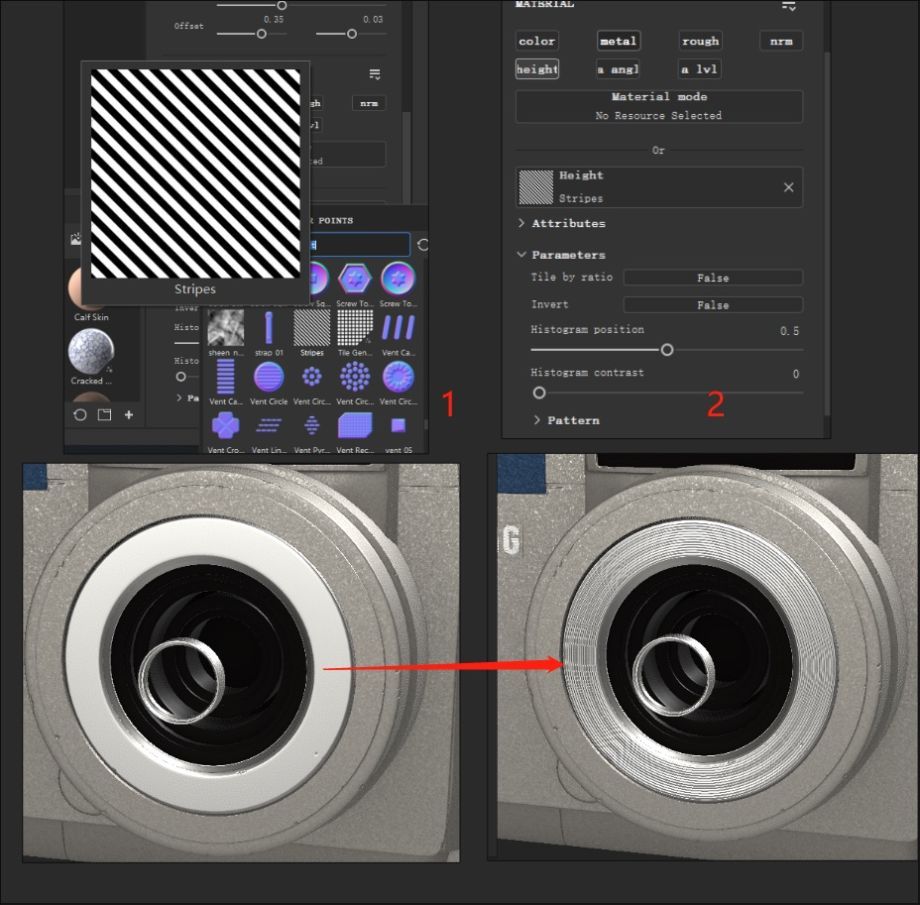Click the Material mode resource button
The image size is (920, 905).
(x=658, y=106)
